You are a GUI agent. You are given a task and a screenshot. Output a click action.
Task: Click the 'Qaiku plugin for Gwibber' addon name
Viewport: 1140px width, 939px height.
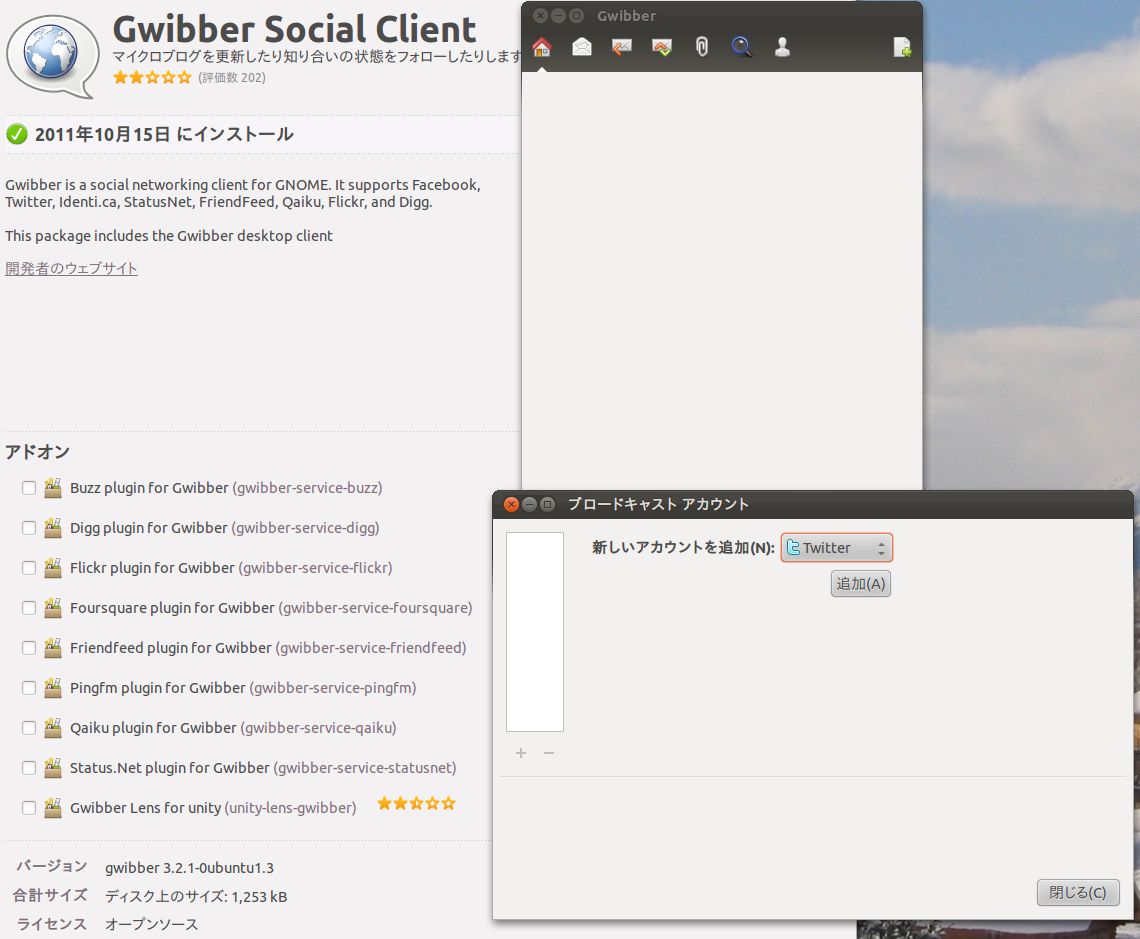153,728
